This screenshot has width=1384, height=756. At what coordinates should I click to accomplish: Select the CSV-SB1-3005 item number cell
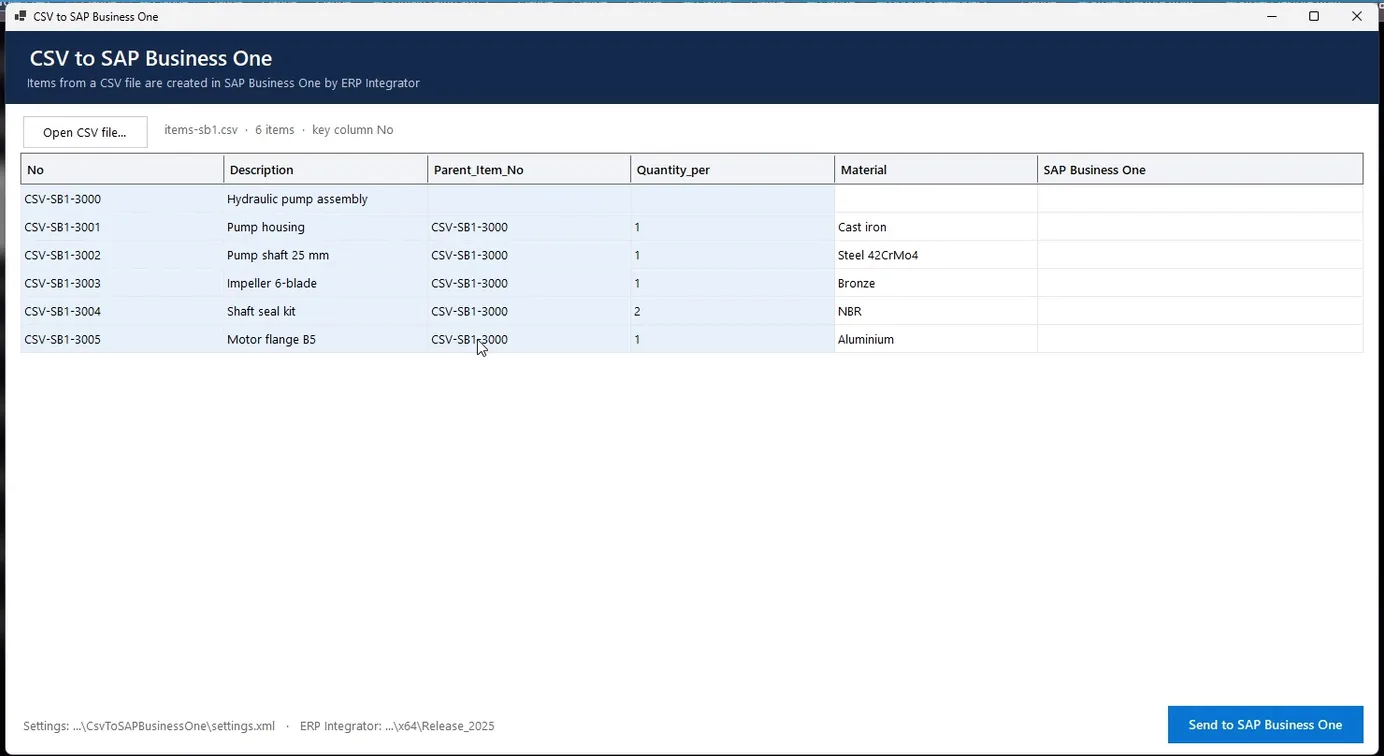coord(122,339)
